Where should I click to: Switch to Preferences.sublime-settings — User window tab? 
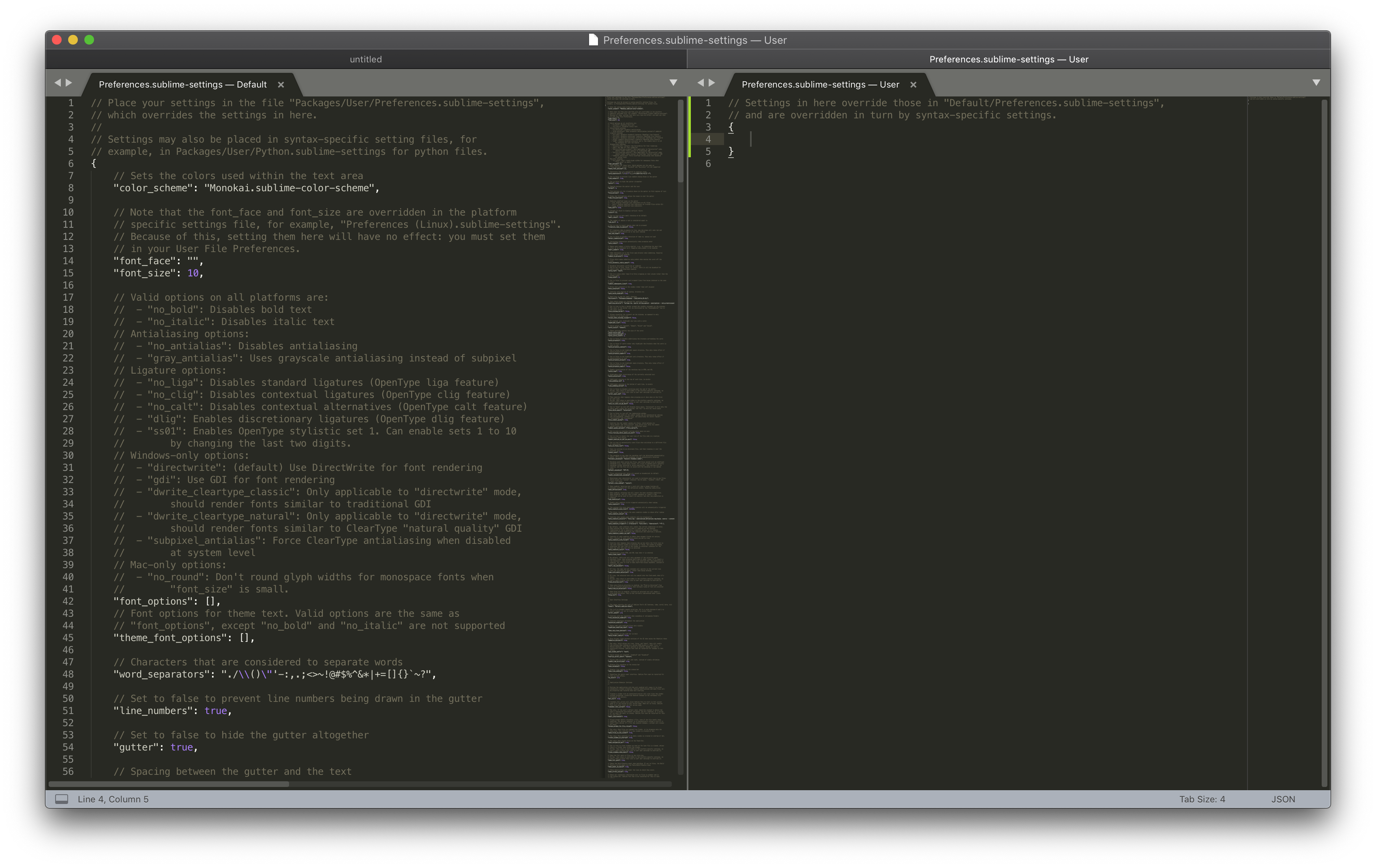1009,60
